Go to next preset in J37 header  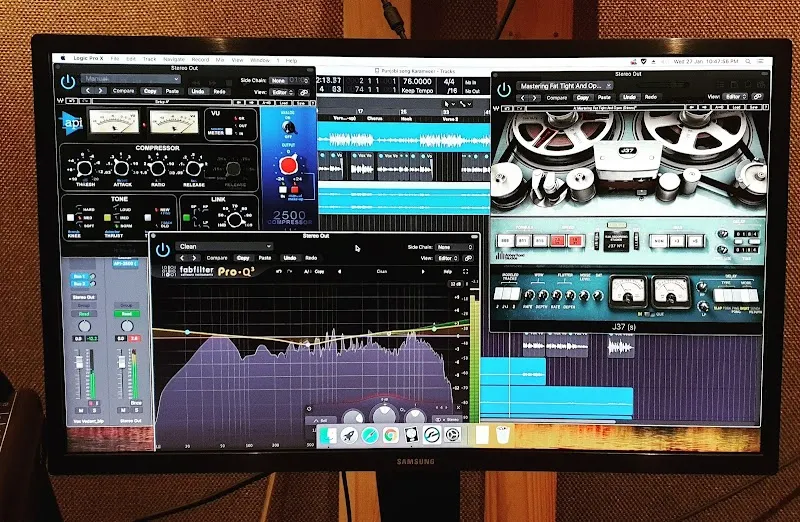click(535, 97)
